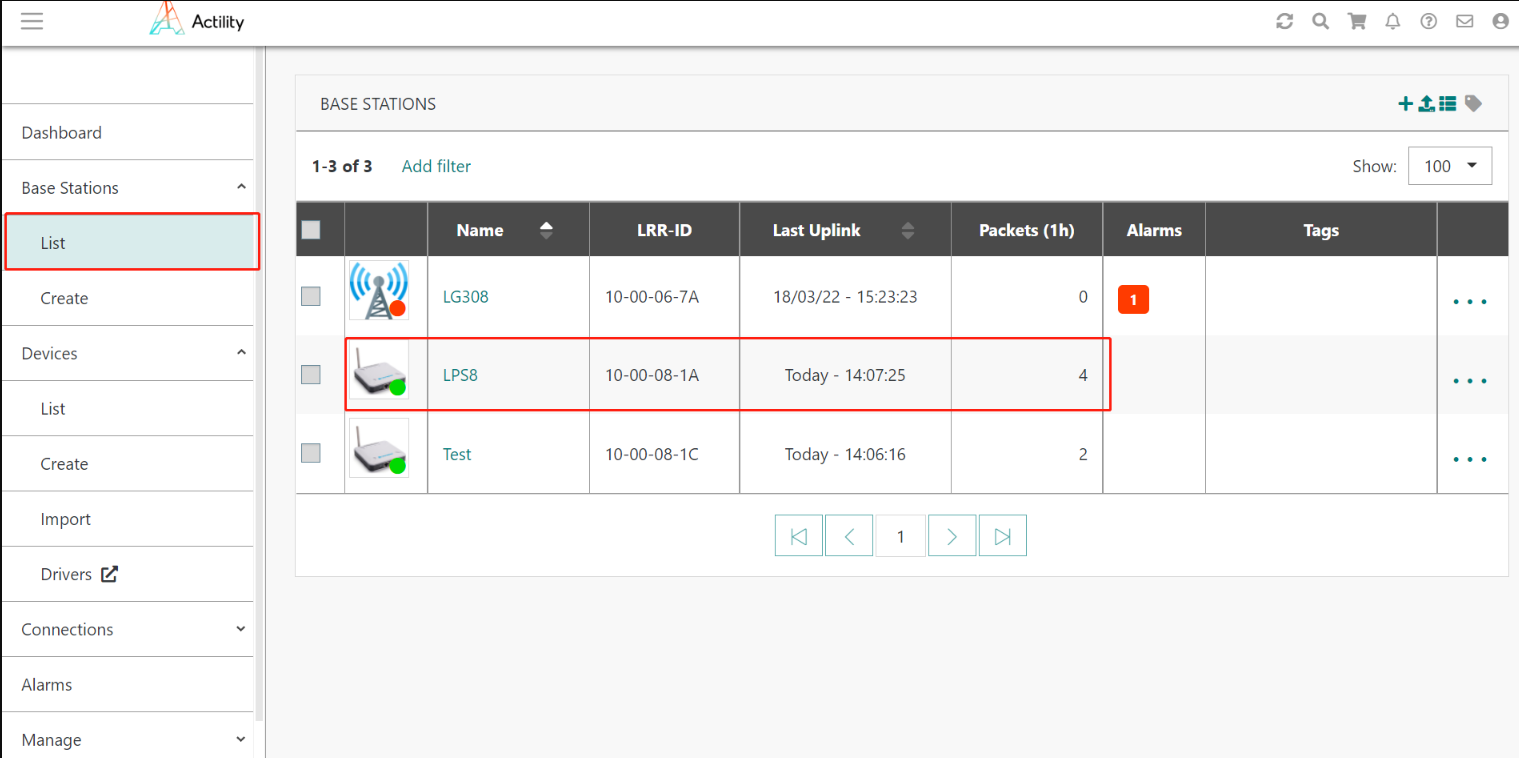Click the page number 1 field

(900, 536)
